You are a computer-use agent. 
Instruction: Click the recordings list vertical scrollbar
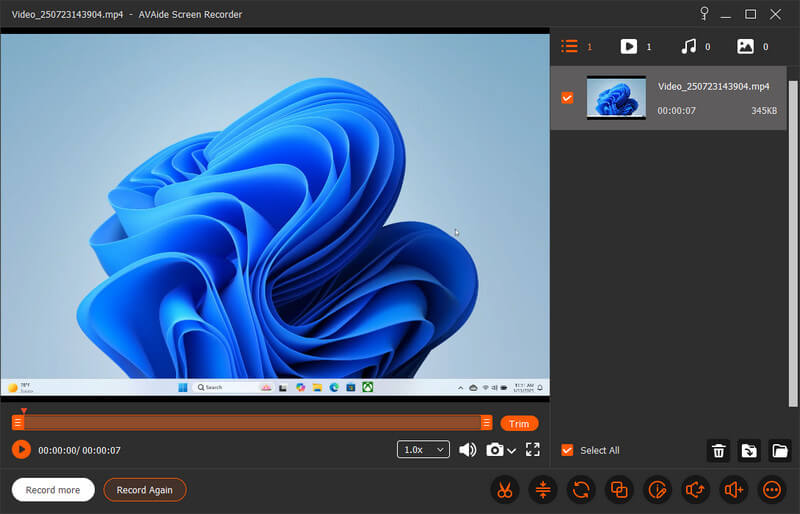point(792,243)
